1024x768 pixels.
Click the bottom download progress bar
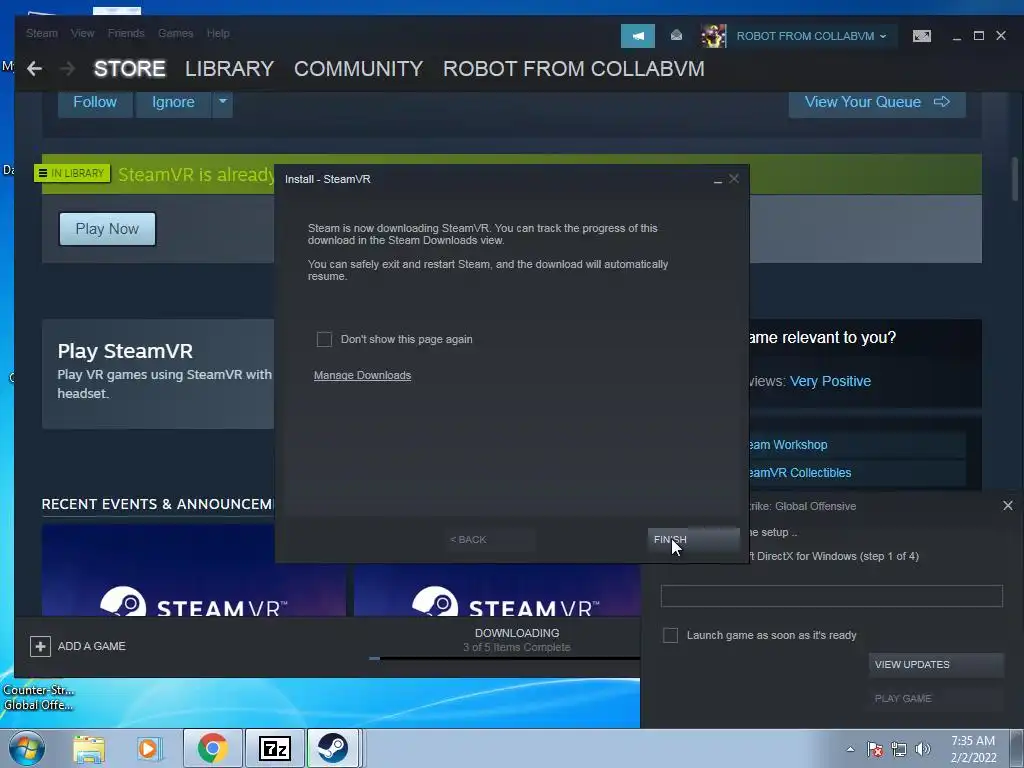pos(504,658)
